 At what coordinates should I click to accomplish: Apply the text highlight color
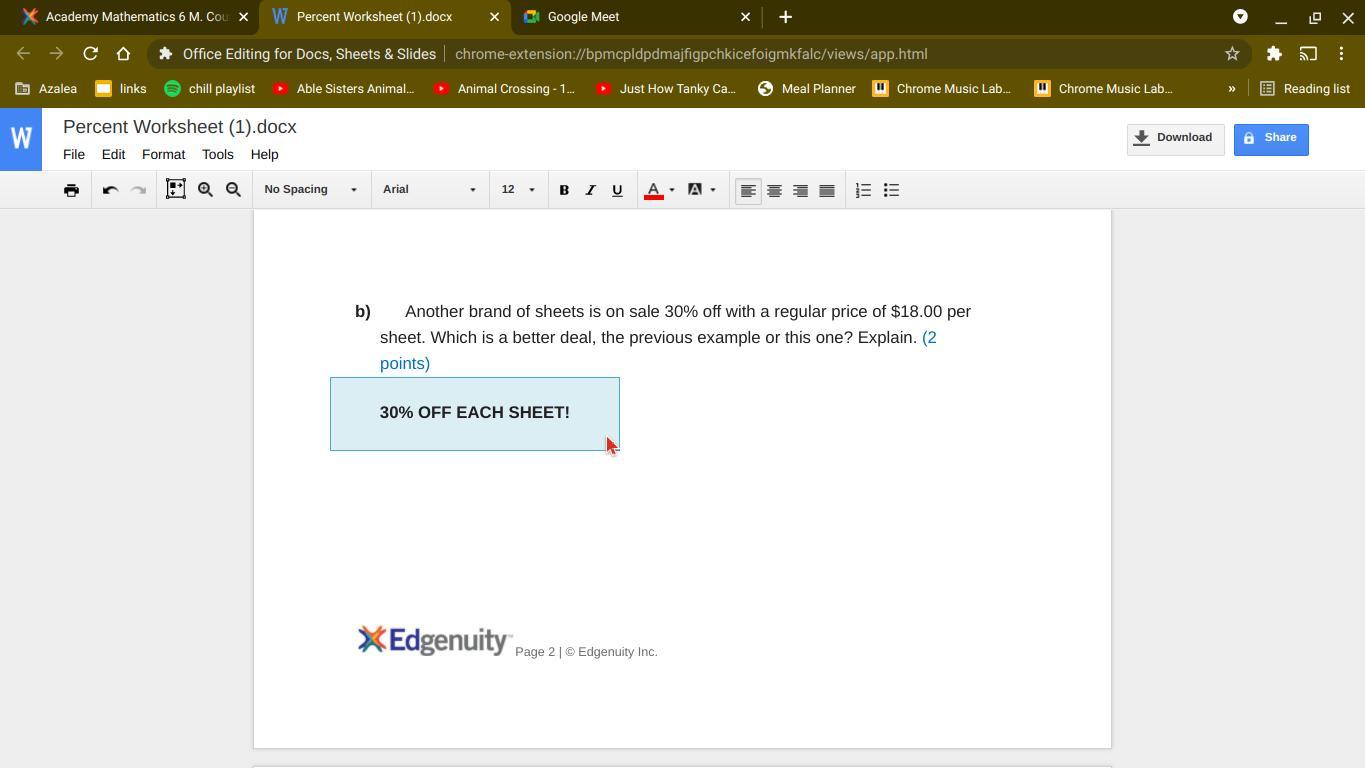[695, 190]
